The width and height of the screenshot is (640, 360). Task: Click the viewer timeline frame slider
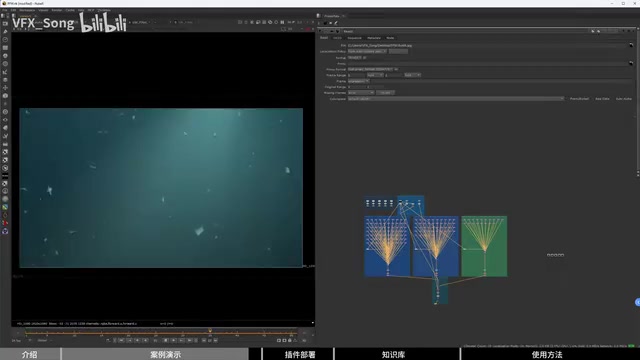tap(160, 333)
